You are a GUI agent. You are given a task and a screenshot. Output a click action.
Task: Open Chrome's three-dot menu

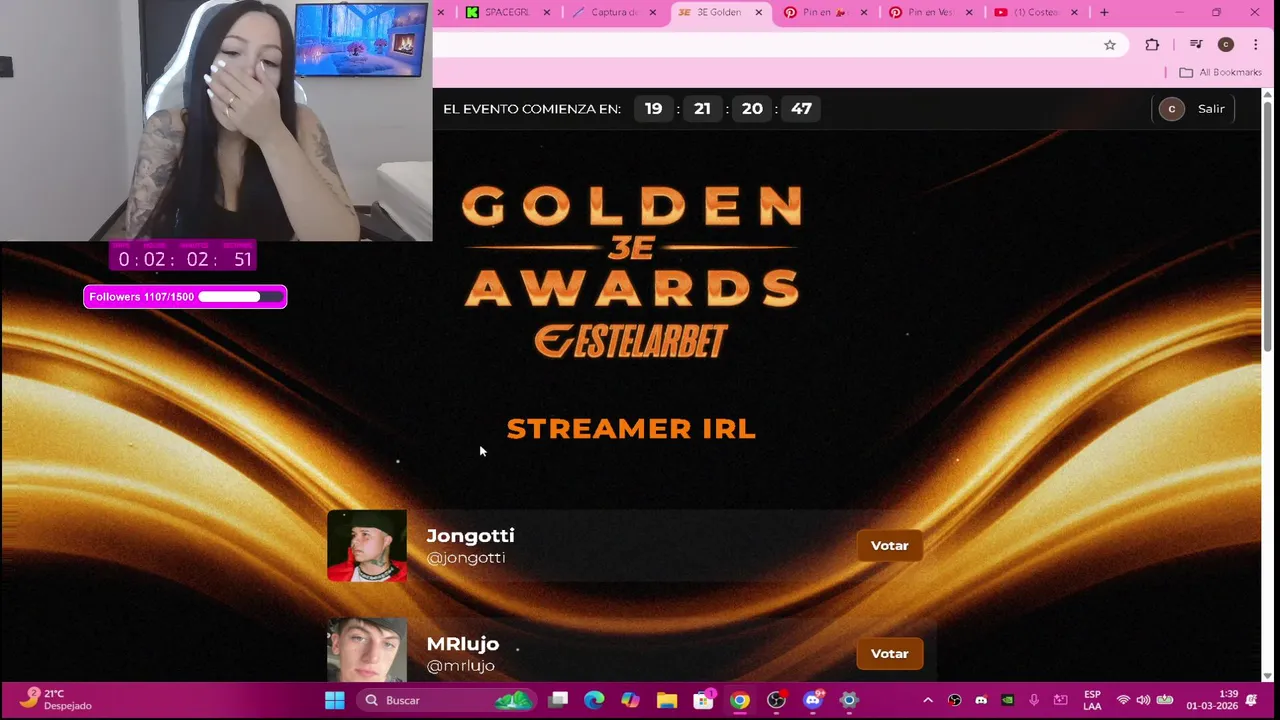click(x=1256, y=45)
